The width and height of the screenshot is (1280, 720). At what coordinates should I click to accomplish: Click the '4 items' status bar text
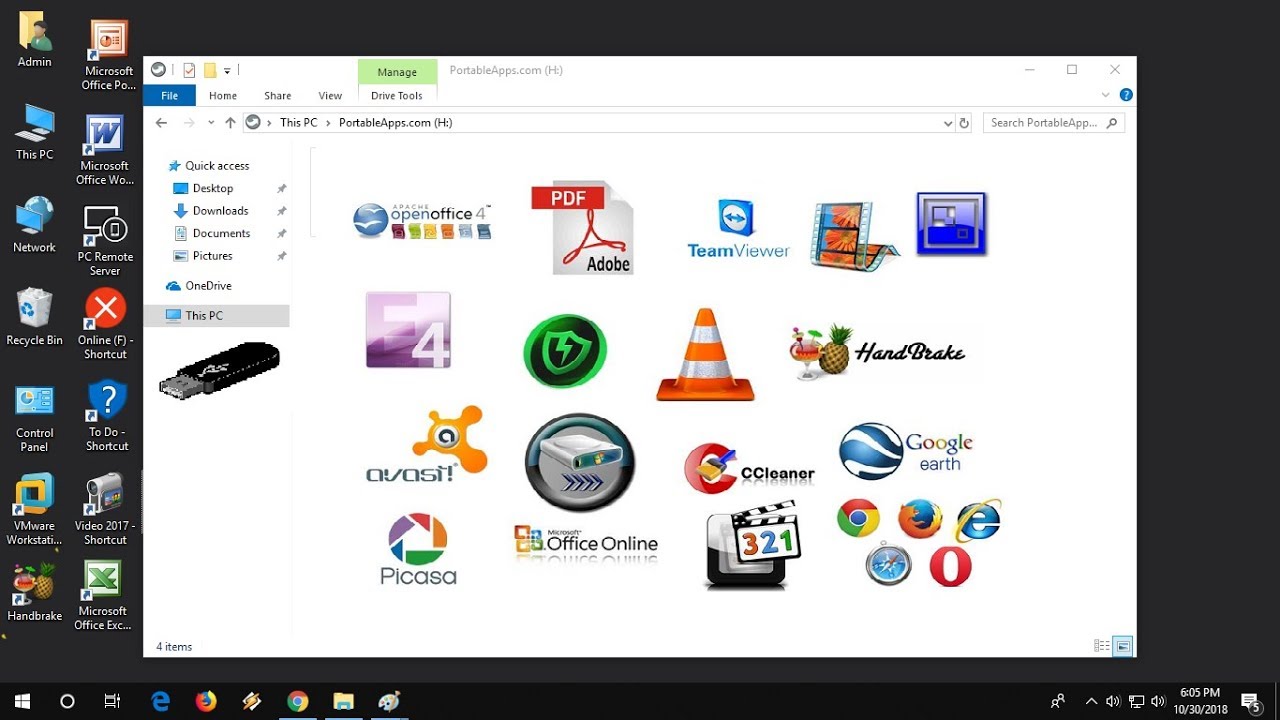(174, 647)
